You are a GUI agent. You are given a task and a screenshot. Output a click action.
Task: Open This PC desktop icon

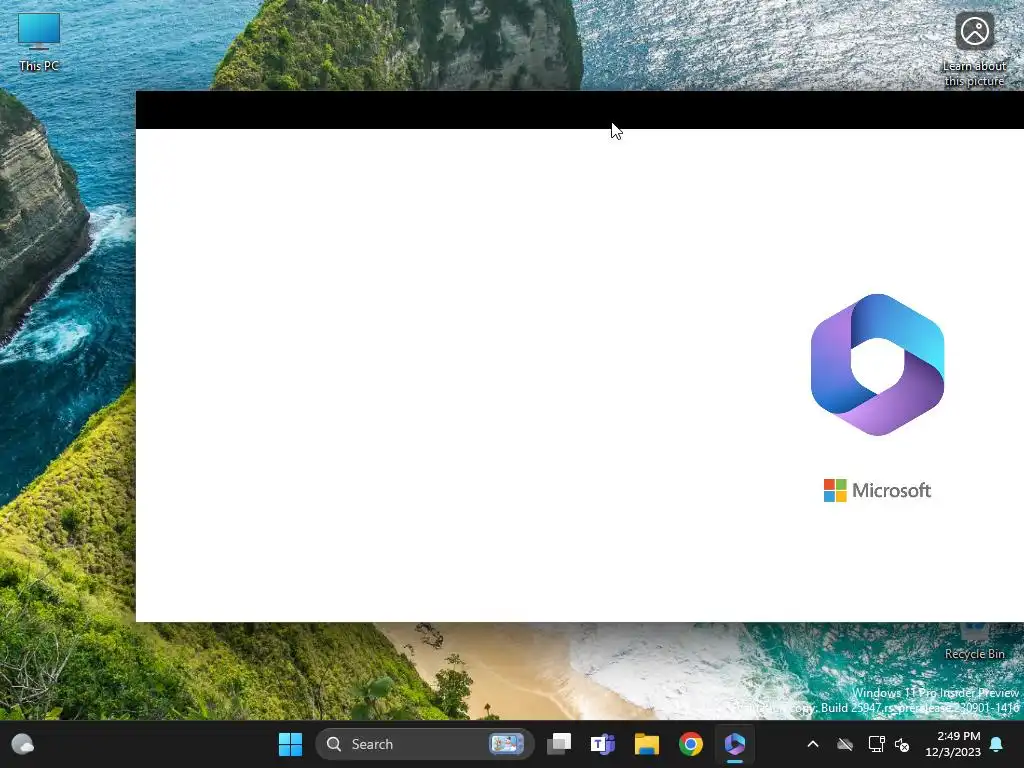(x=39, y=42)
